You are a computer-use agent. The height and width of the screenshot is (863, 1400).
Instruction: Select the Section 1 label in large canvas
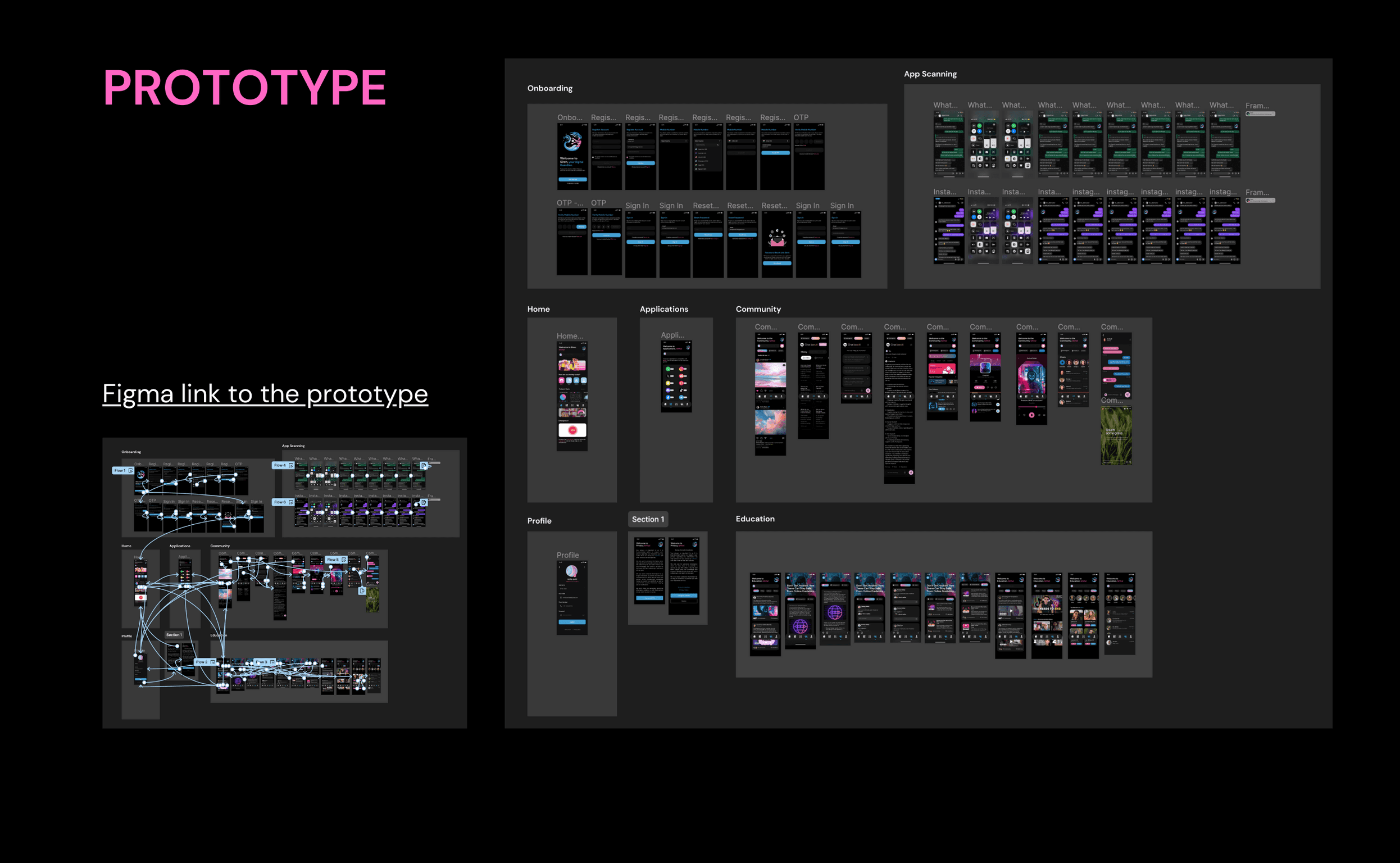coord(648,519)
